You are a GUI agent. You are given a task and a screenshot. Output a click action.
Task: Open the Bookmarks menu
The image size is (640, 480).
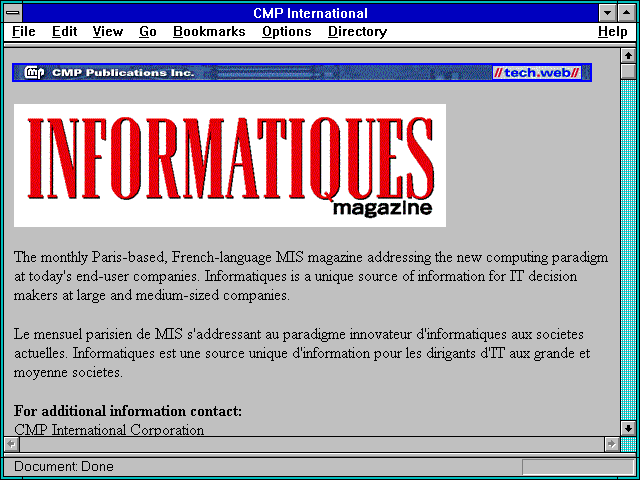pyautogui.click(x=209, y=32)
